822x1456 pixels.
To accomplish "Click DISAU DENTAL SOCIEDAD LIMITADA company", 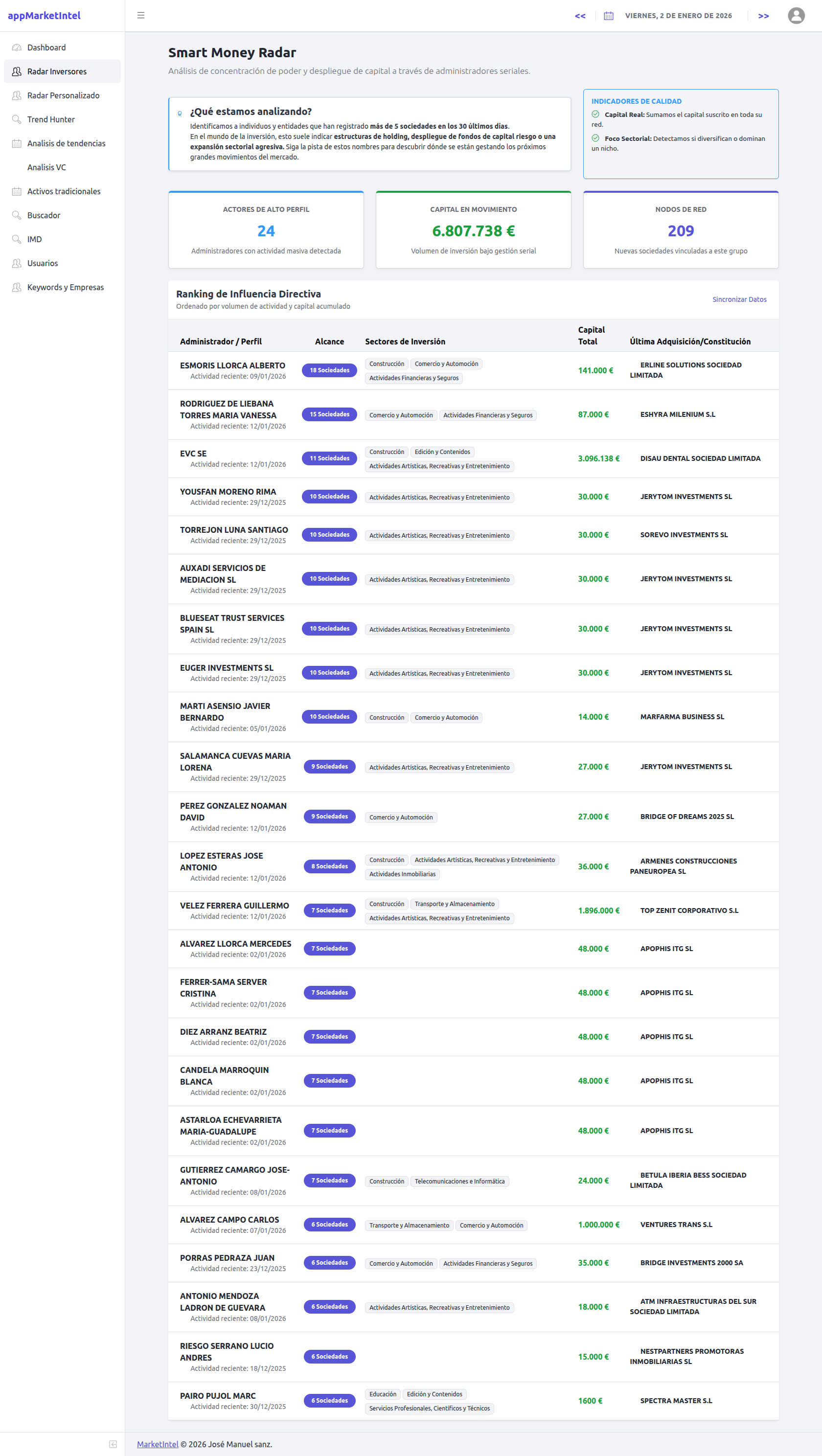I will [700, 458].
